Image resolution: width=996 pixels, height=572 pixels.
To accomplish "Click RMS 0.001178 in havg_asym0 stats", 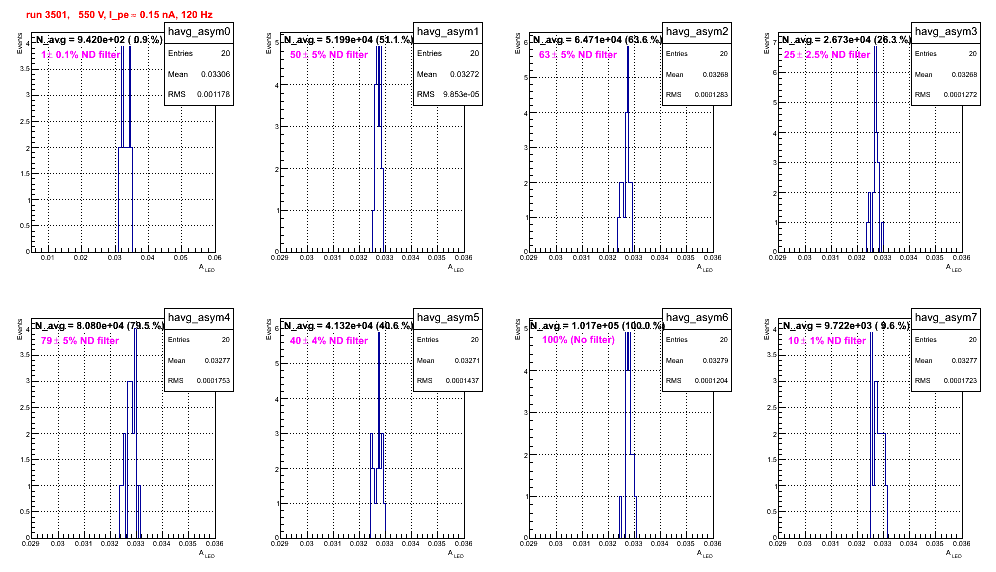I will point(199,94).
